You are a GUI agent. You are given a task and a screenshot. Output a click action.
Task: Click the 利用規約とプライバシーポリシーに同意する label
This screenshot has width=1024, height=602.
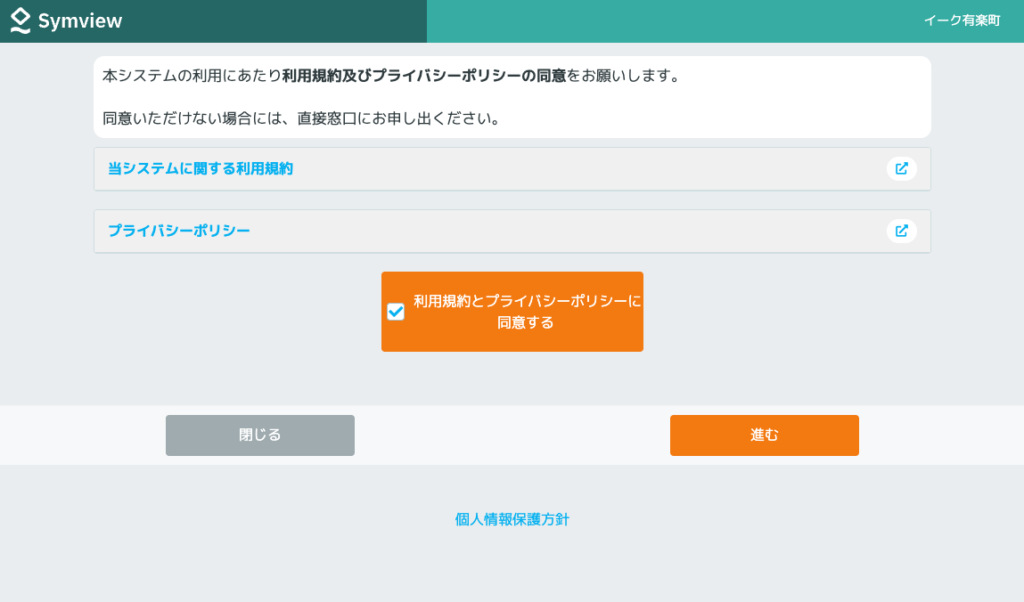[x=526, y=311]
